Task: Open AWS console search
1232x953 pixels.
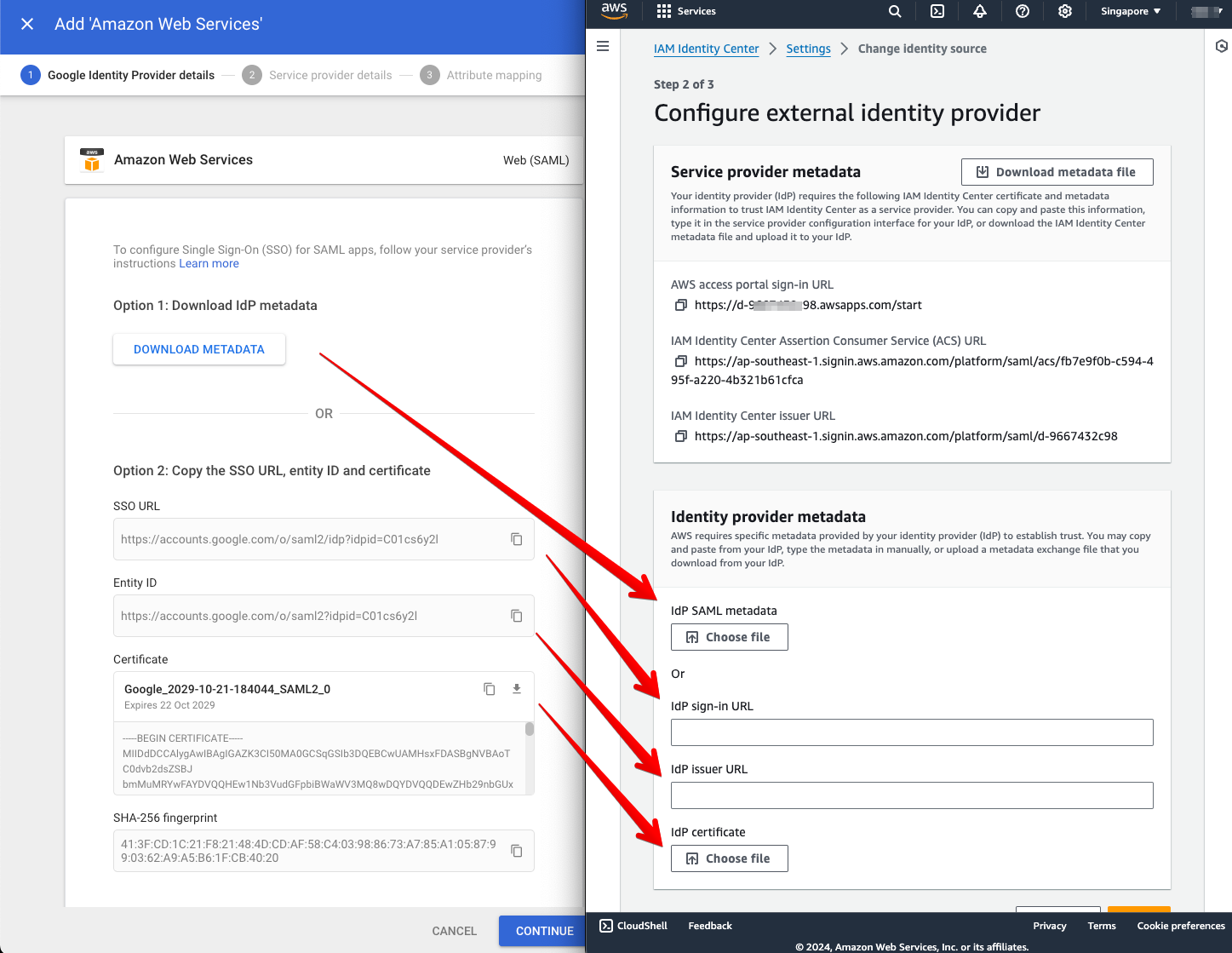Action: [895, 11]
